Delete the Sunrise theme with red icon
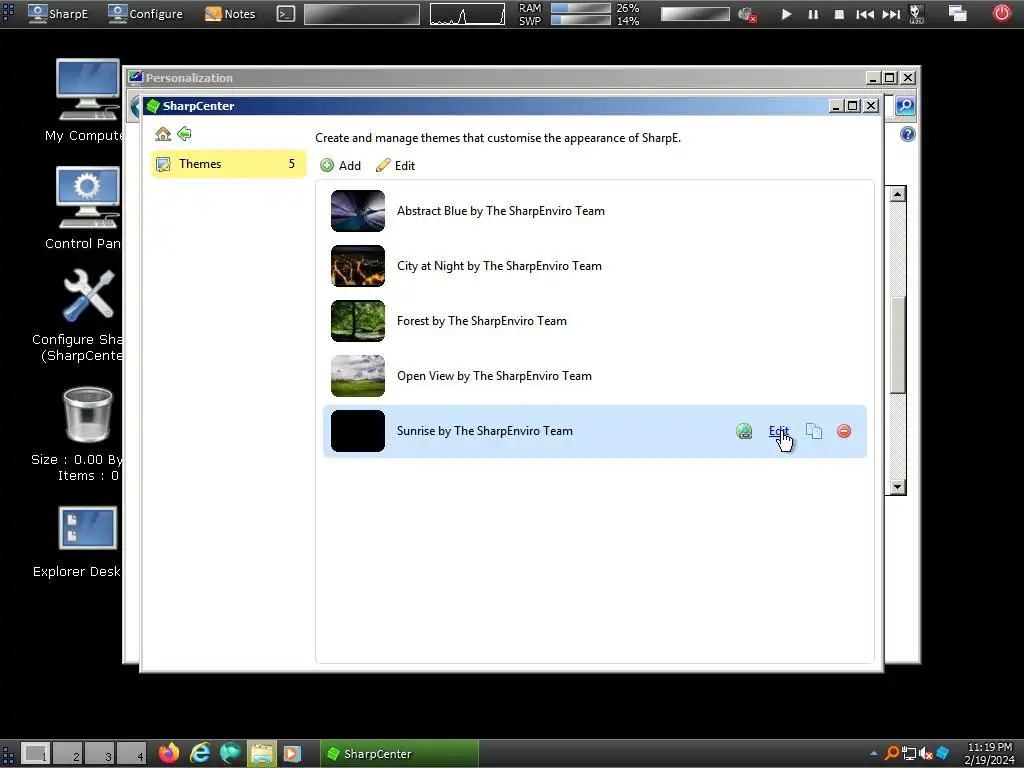This screenshot has height=768, width=1024. (844, 431)
